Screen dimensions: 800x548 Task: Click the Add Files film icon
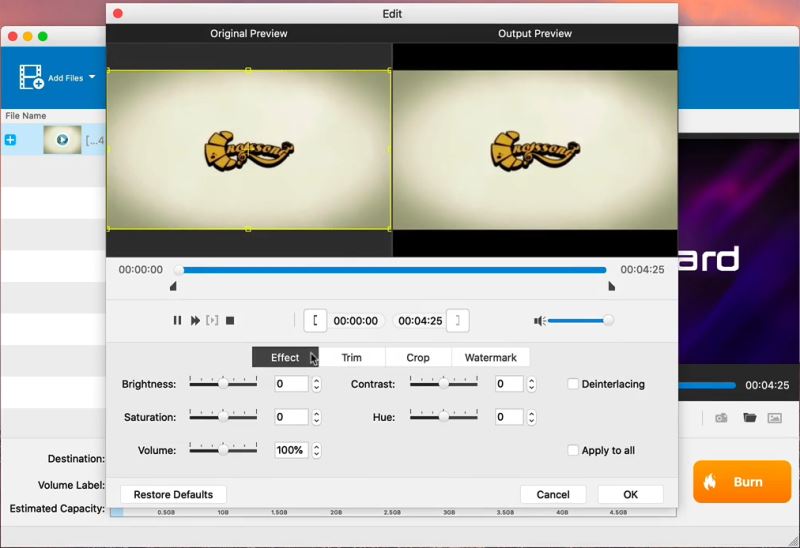click(31, 77)
